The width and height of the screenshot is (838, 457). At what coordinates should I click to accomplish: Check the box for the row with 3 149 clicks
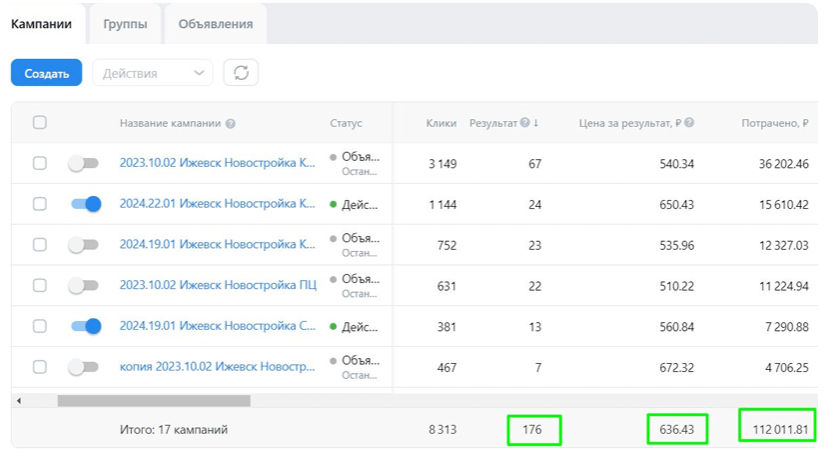tap(40, 163)
